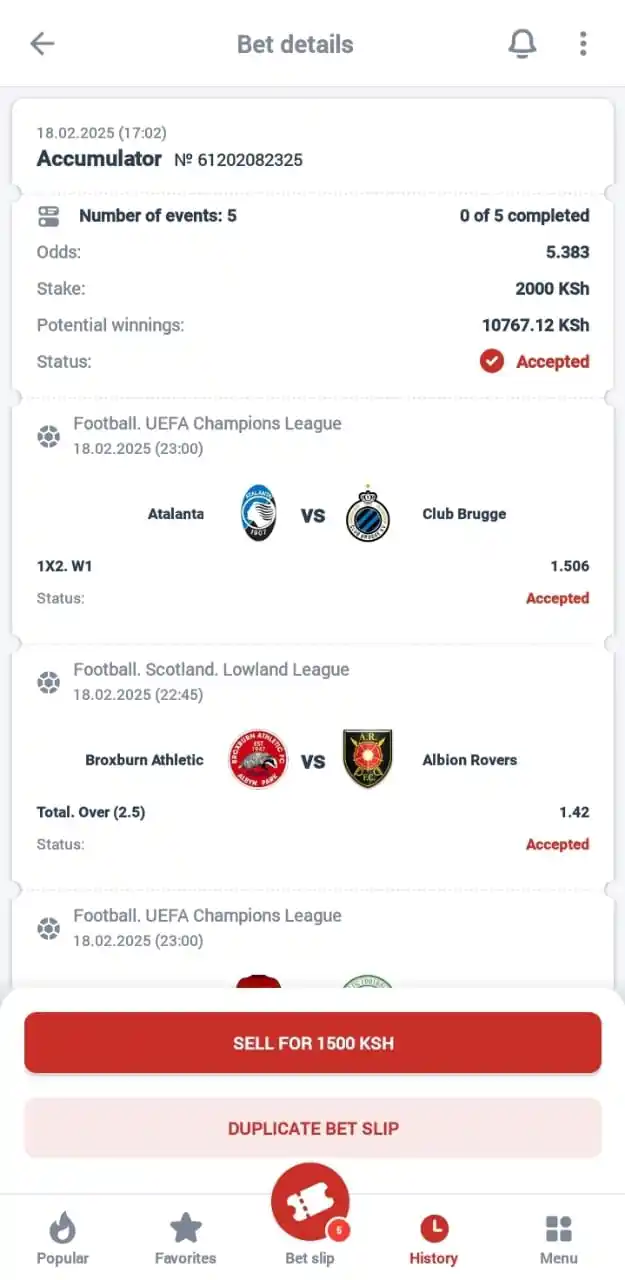The height and width of the screenshot is (1280, 625).
Task: Open the Menu tab
Action: tap(558, 1240)
